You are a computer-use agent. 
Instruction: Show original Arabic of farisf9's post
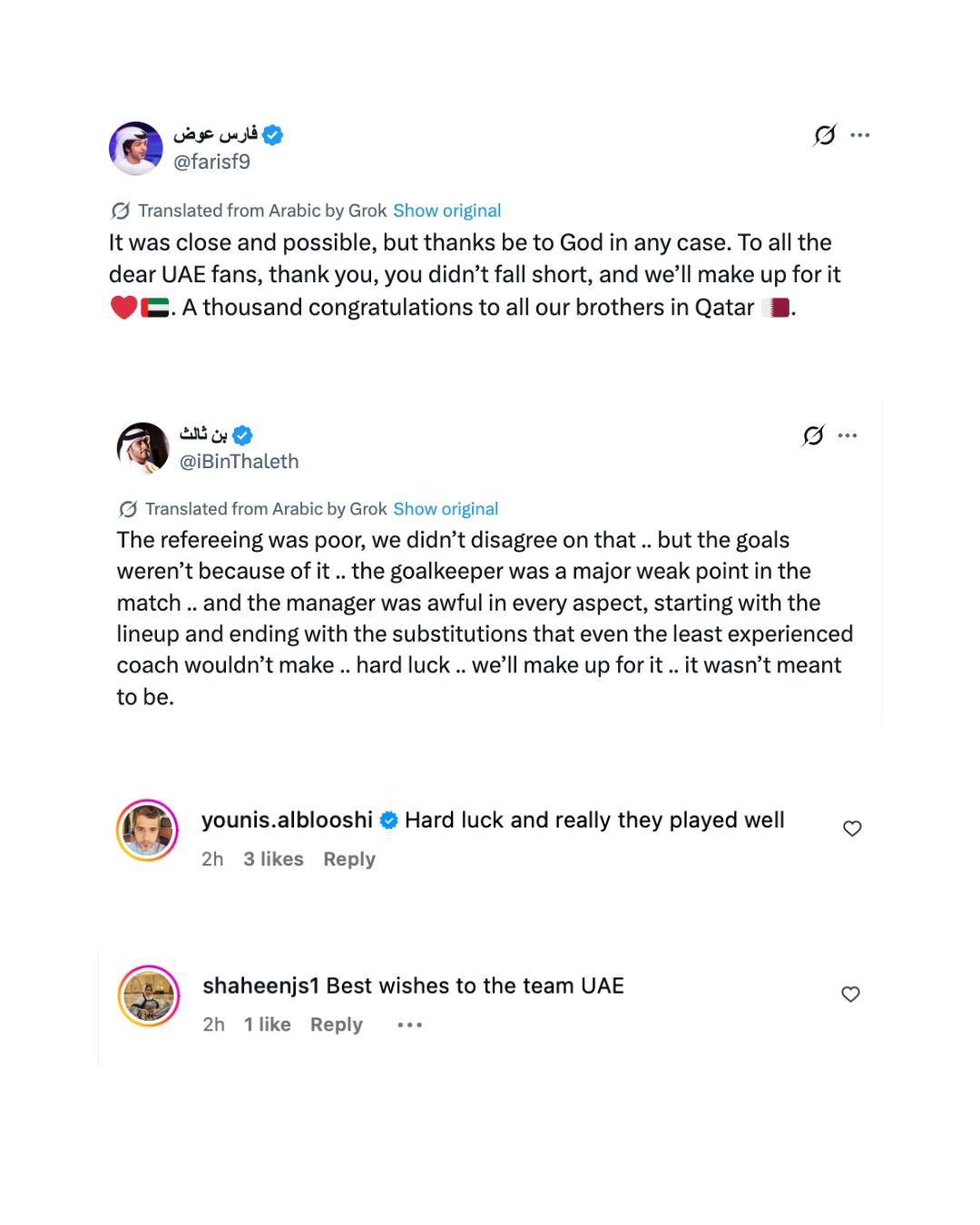coord(446,211)
